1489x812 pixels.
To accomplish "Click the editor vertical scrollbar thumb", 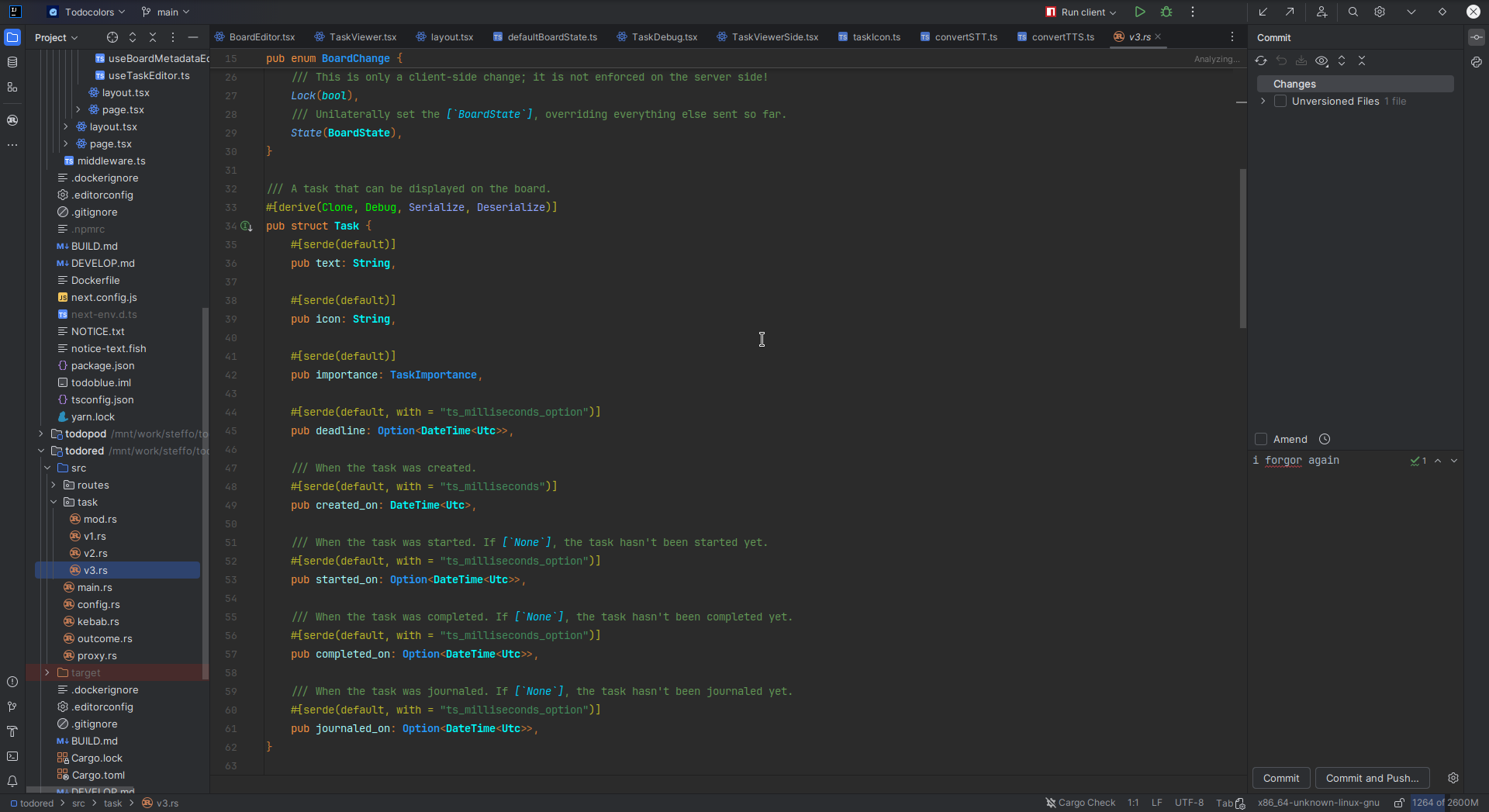I will click(1243, 248).
